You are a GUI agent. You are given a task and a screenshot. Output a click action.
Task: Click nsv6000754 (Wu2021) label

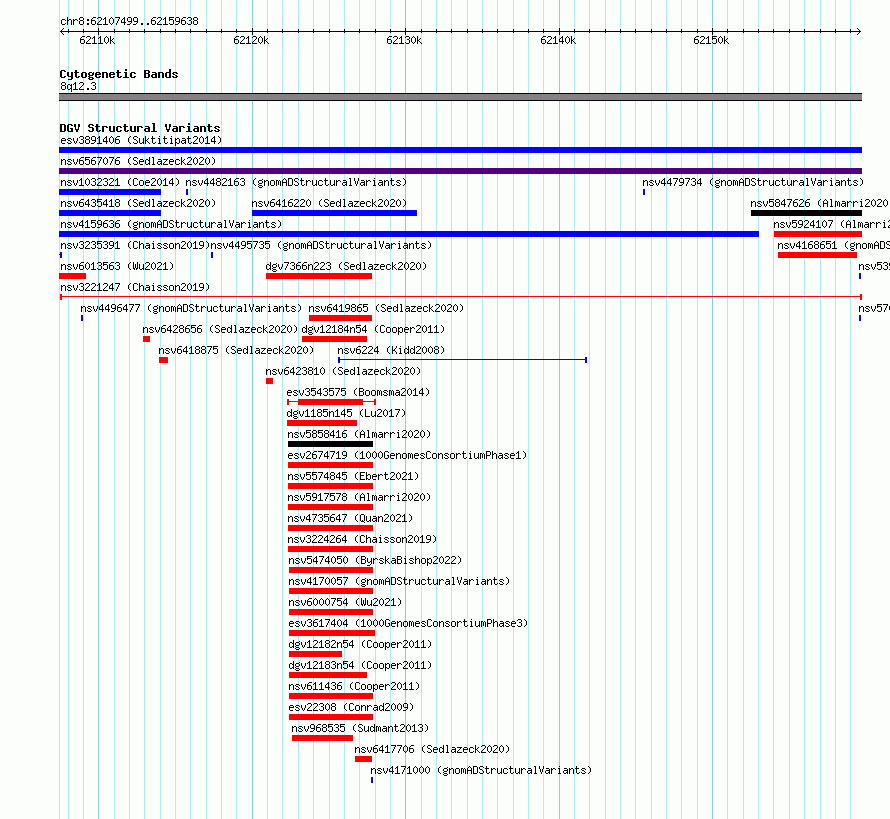click(x=345, y=602)
